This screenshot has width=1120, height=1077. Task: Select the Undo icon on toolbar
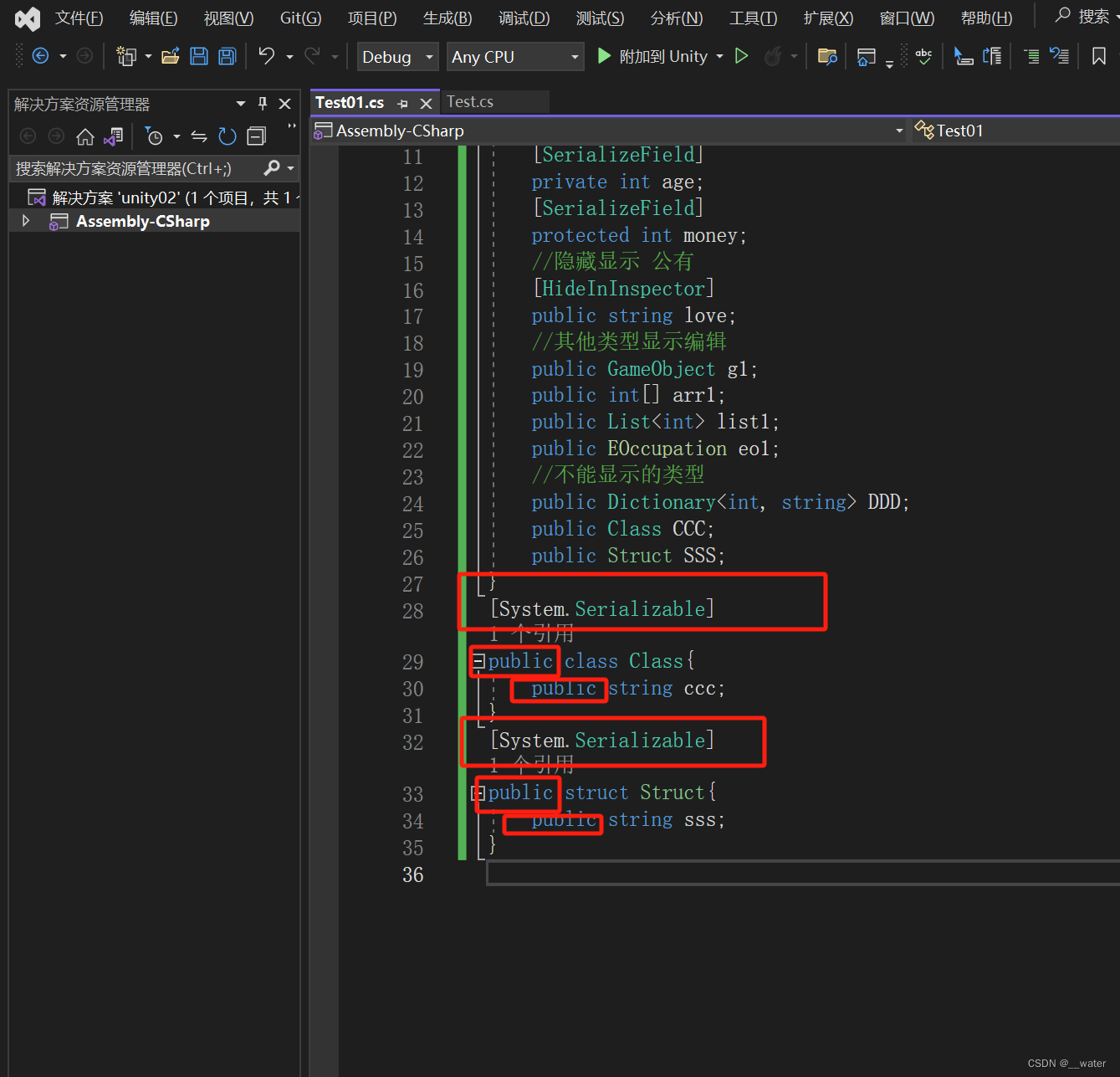[x=266, y=56]
